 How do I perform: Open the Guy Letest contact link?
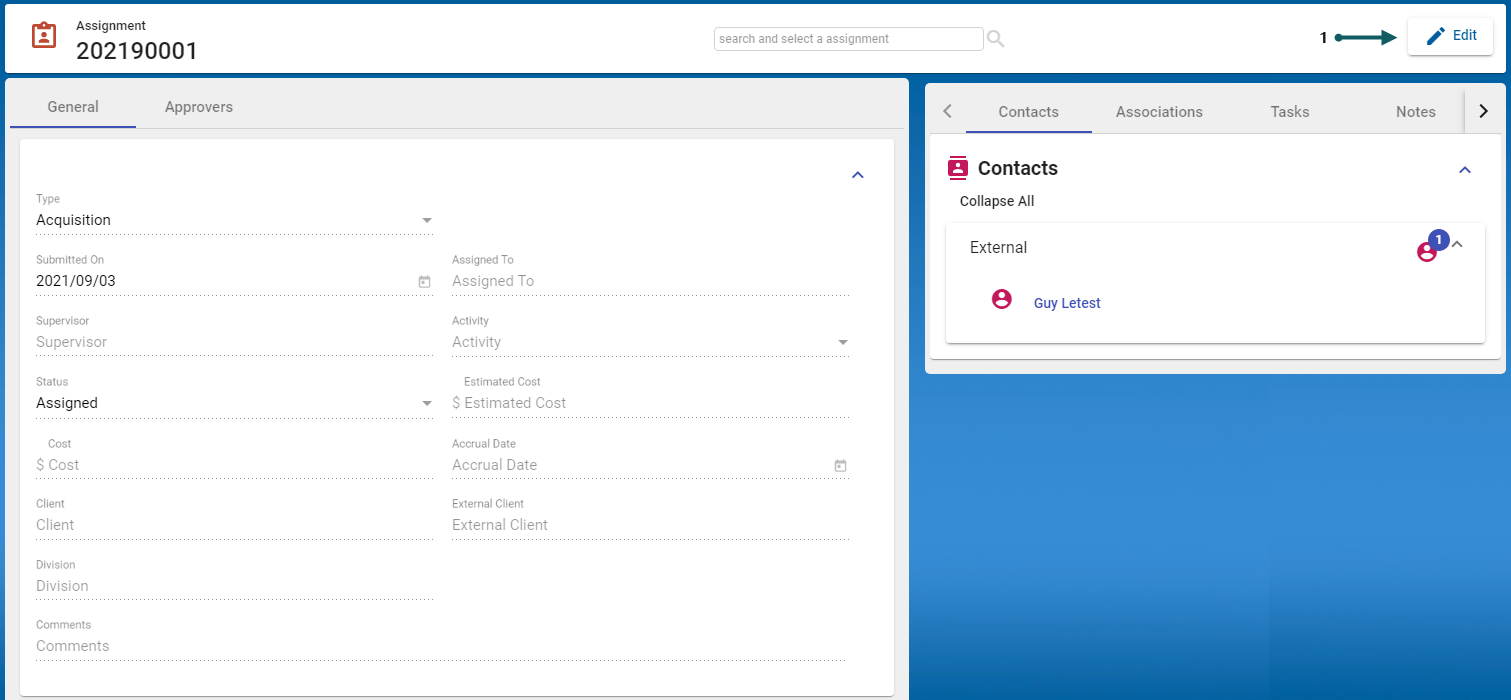[x=1067, y=303]
